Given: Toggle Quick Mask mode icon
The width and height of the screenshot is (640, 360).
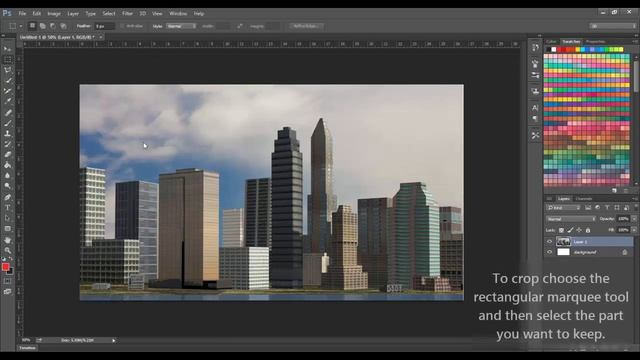Looking at the screenshot, I should coord(7,281).
